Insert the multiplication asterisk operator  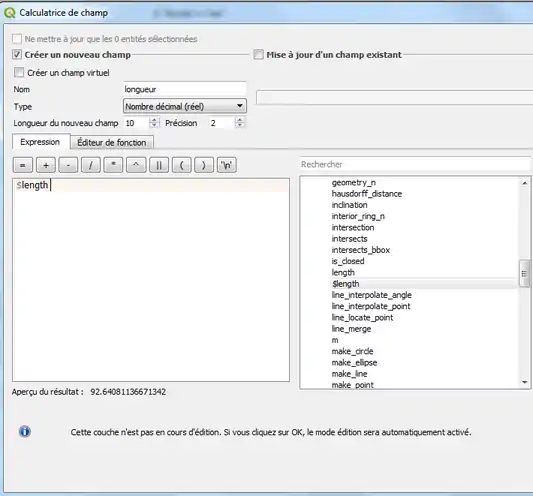113,165
